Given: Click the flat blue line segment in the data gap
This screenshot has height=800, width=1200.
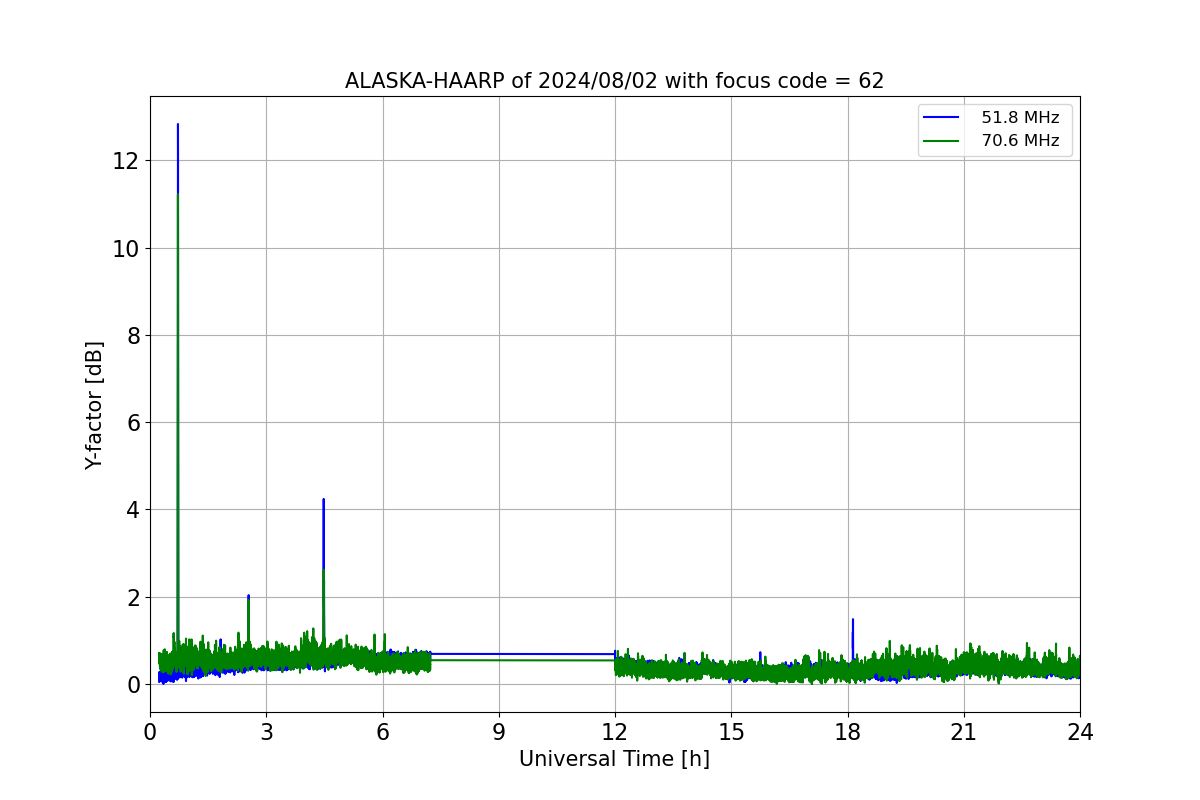Looking at the screenshot, I should (x=522, y=654).
